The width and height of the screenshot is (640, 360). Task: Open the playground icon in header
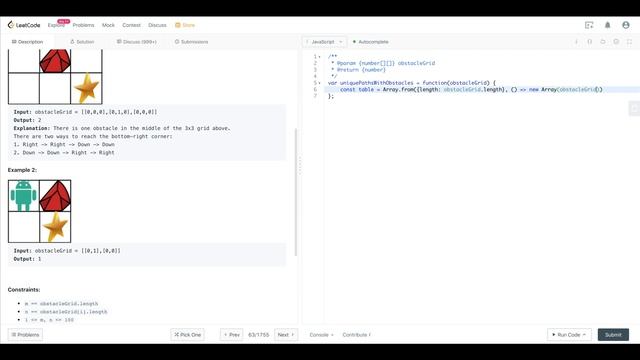click(x=589, y=25)
